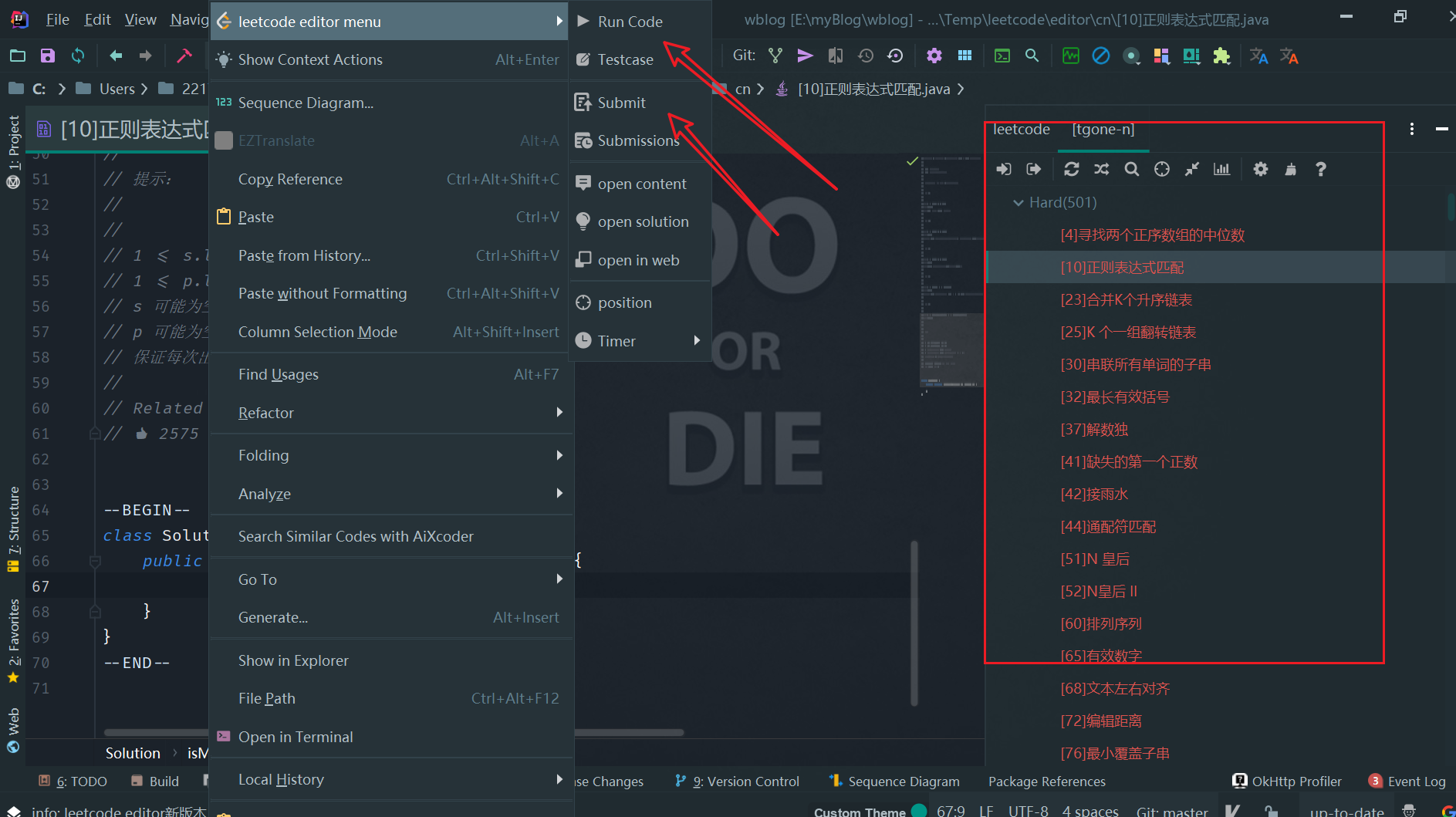The height and width of the screenshot is (817, 1456).
Task: Open the progress chart icon
Action: pos(1222,169)
